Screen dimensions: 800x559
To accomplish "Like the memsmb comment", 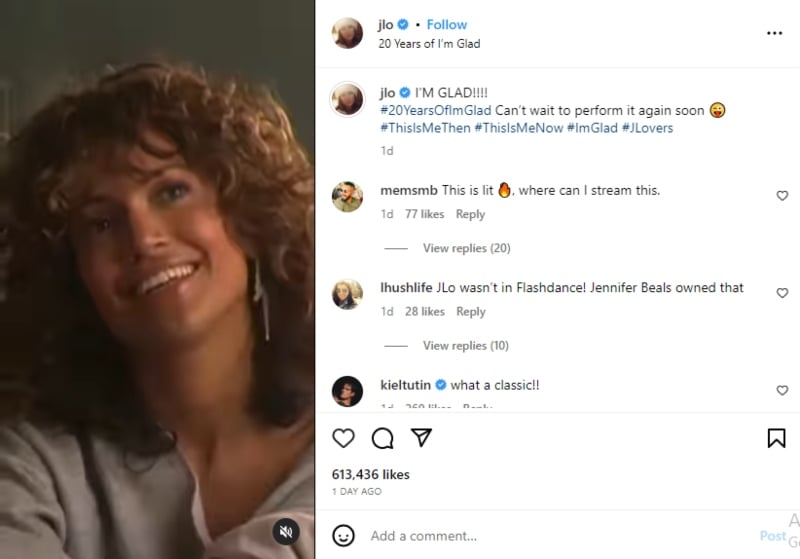I will 782,196.
